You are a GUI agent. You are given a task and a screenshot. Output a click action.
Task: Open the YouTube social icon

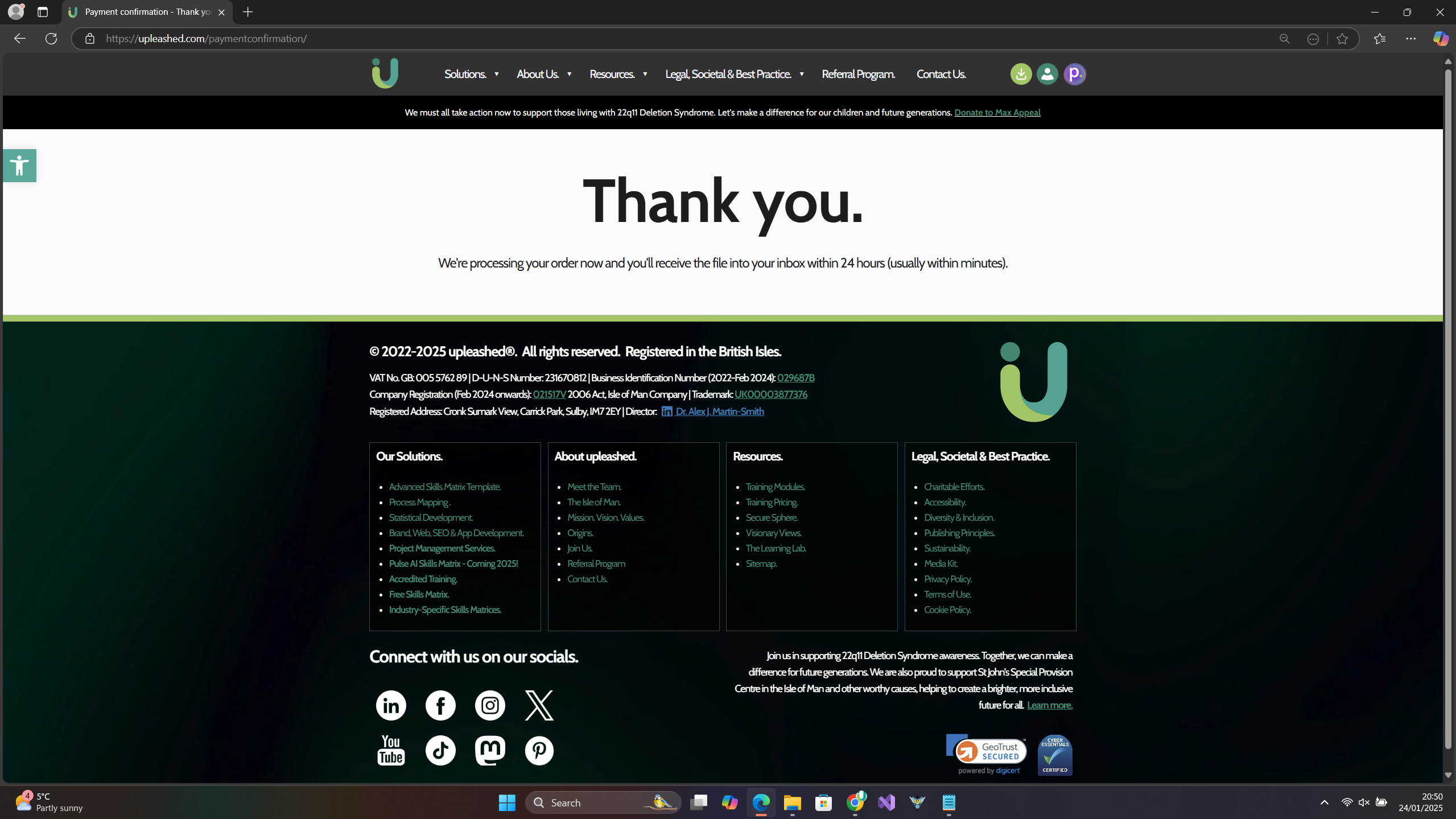[x=391, y=750]
